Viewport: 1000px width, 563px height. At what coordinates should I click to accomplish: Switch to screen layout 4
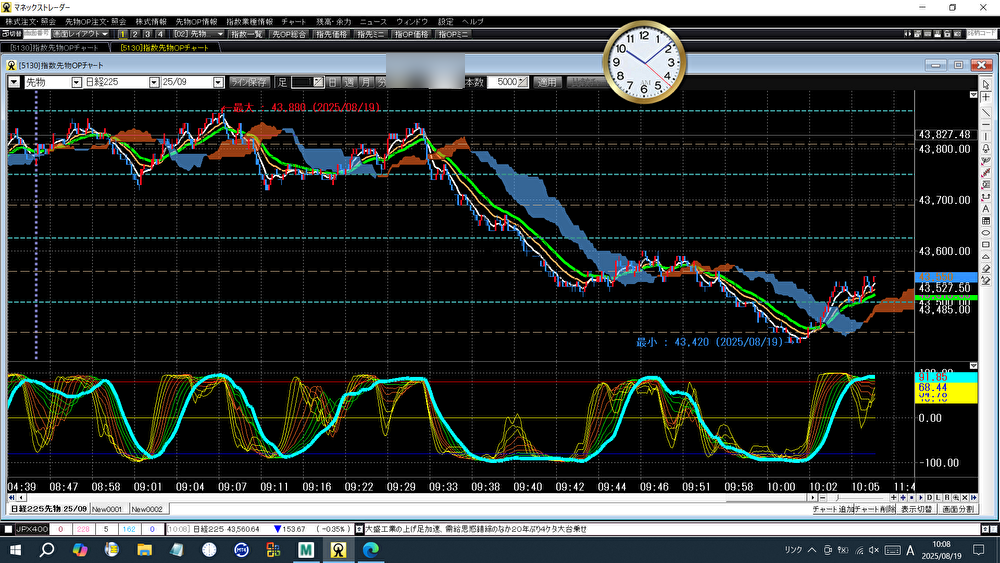click(x=160, y=34)
